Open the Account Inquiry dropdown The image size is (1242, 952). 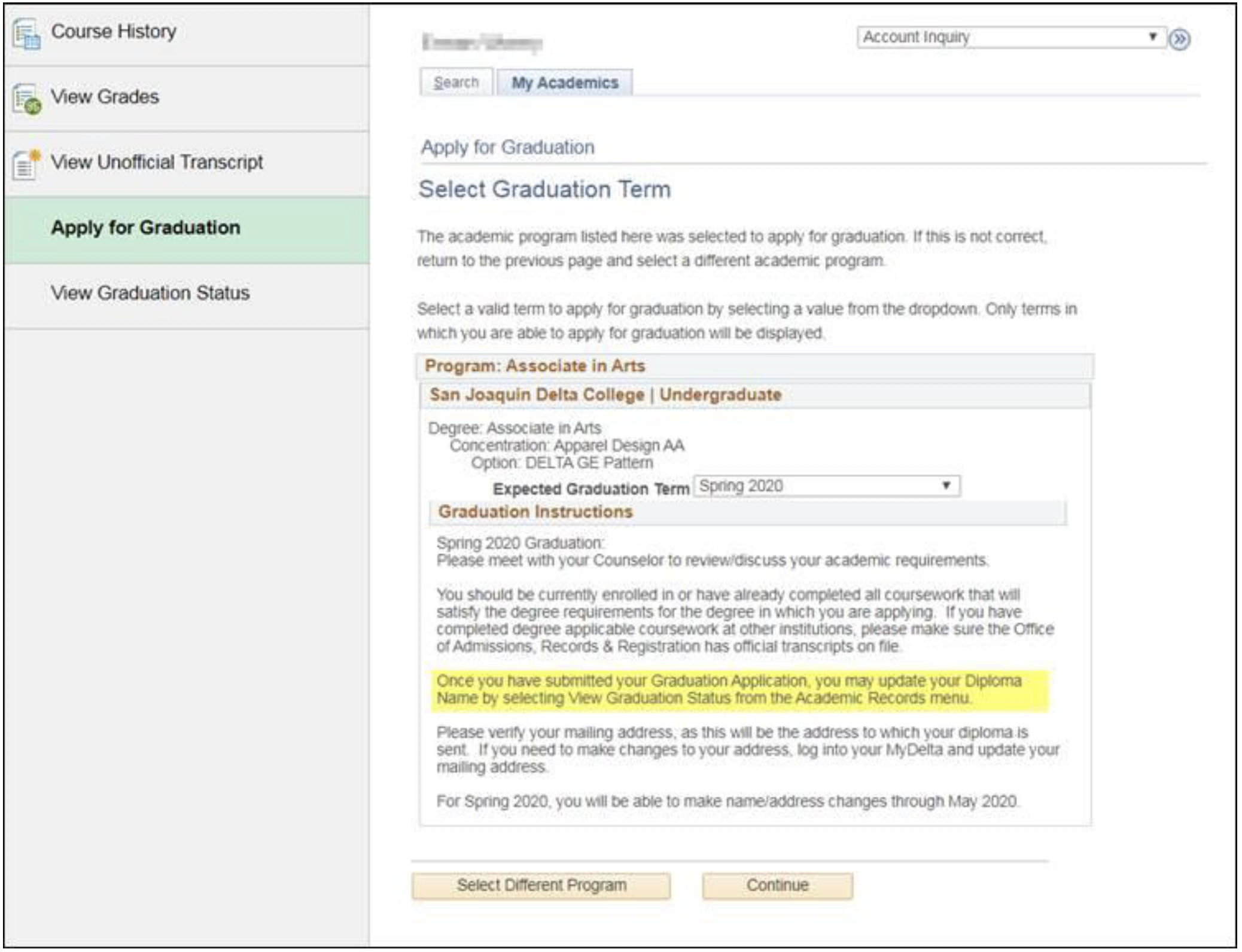[1010, 37]
